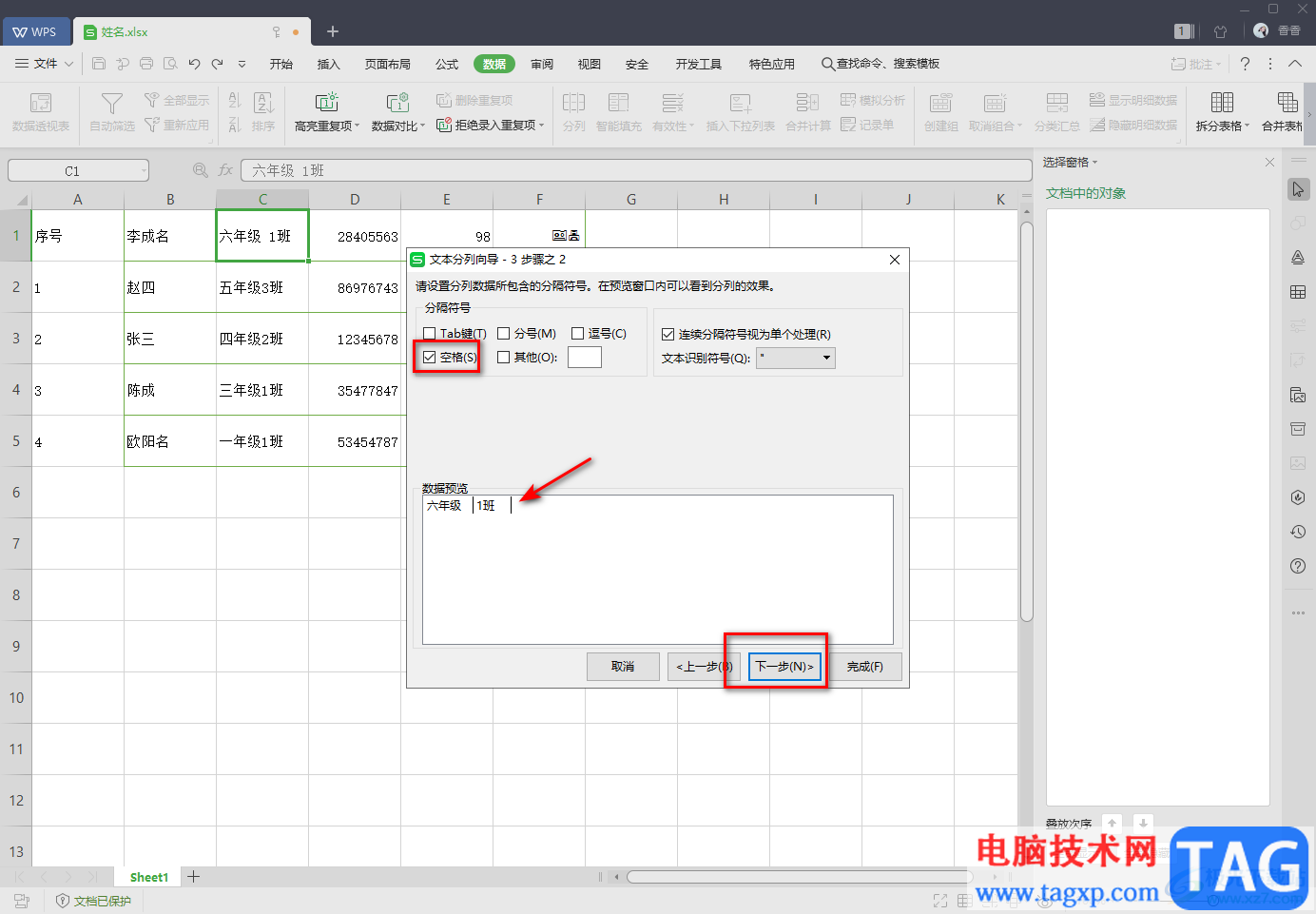Click the 创建组 create group icon
The image size is (1316, 914).
coord(941,103)
